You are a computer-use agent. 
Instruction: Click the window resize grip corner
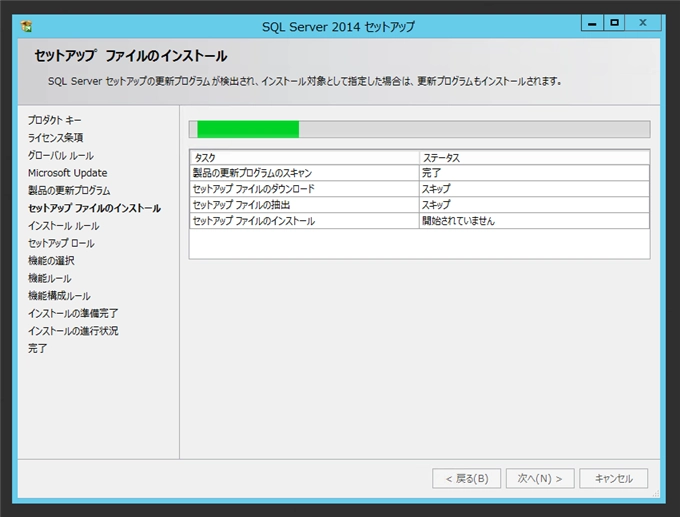pos(656,494)
